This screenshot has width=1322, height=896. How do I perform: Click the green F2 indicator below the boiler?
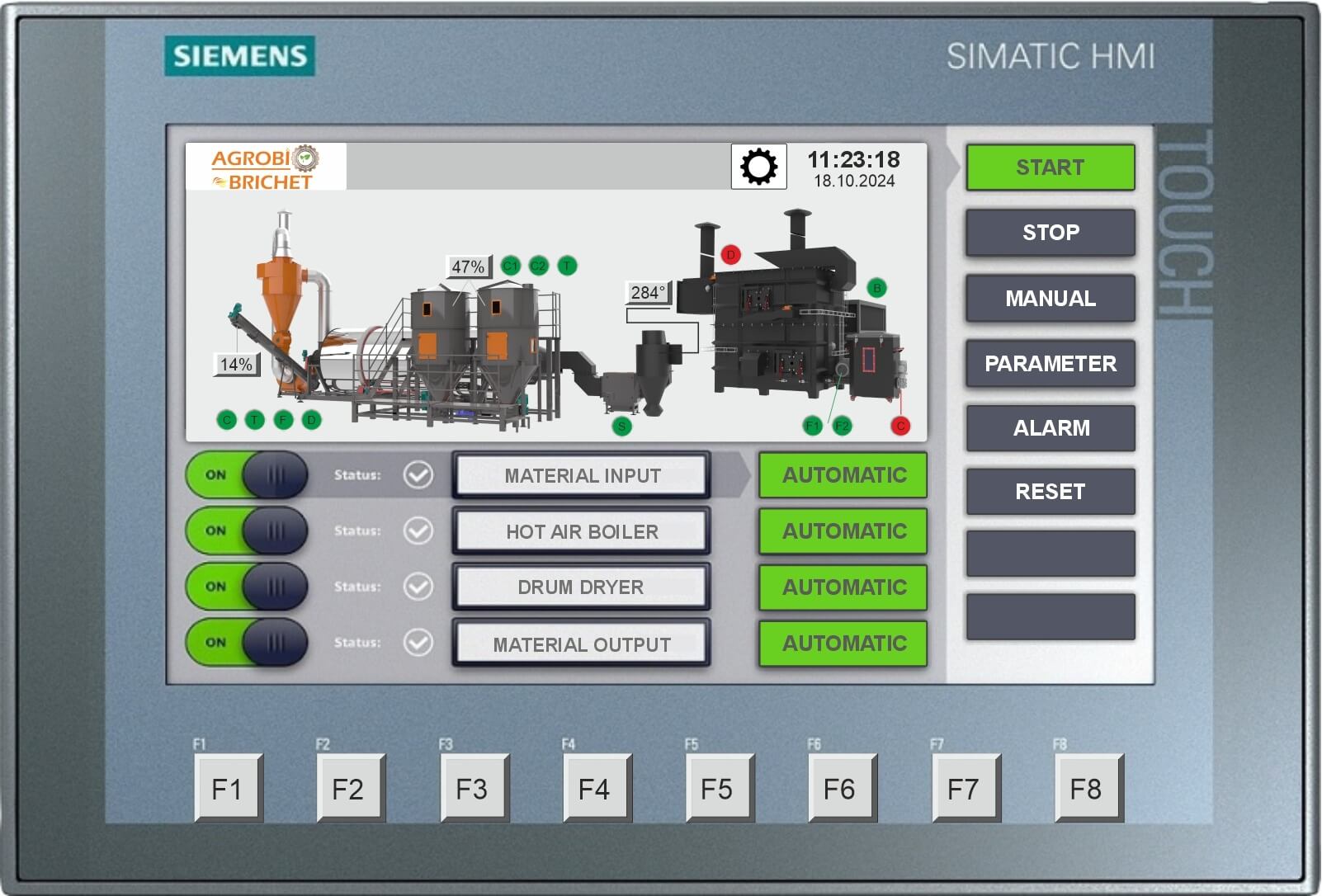[842, 425]
